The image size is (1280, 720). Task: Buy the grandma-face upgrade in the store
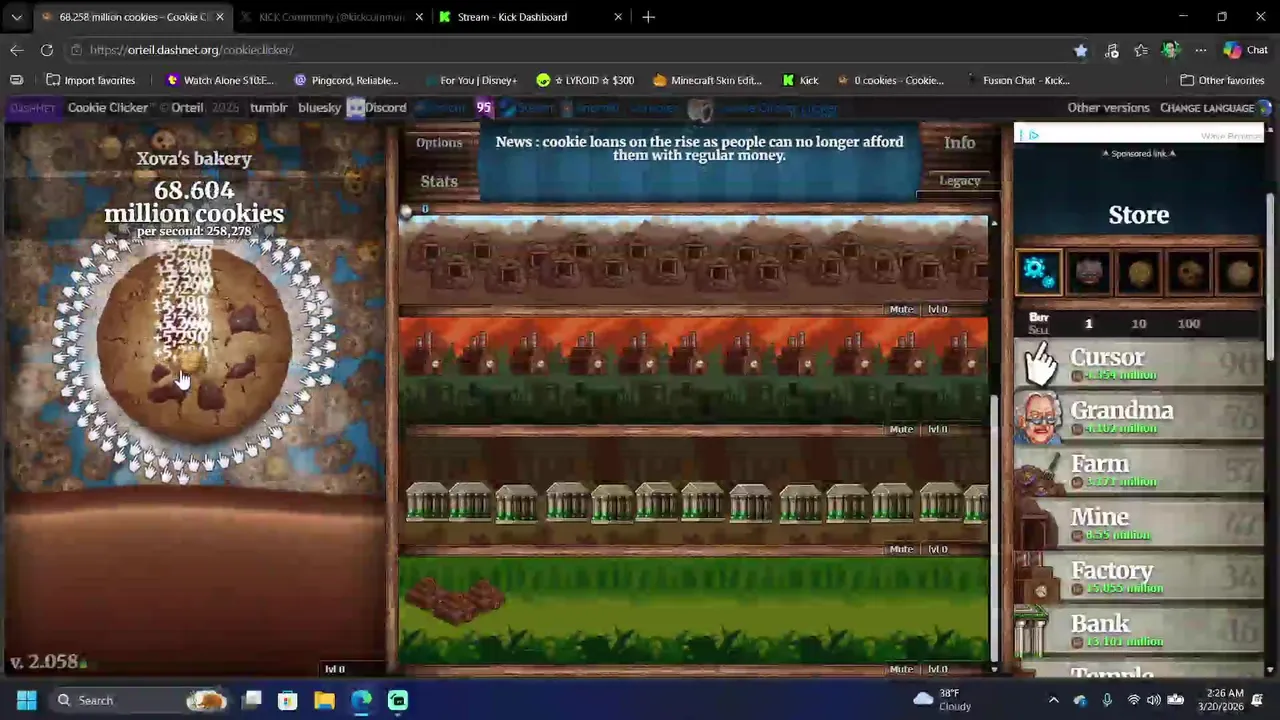tap(1088, 271)
